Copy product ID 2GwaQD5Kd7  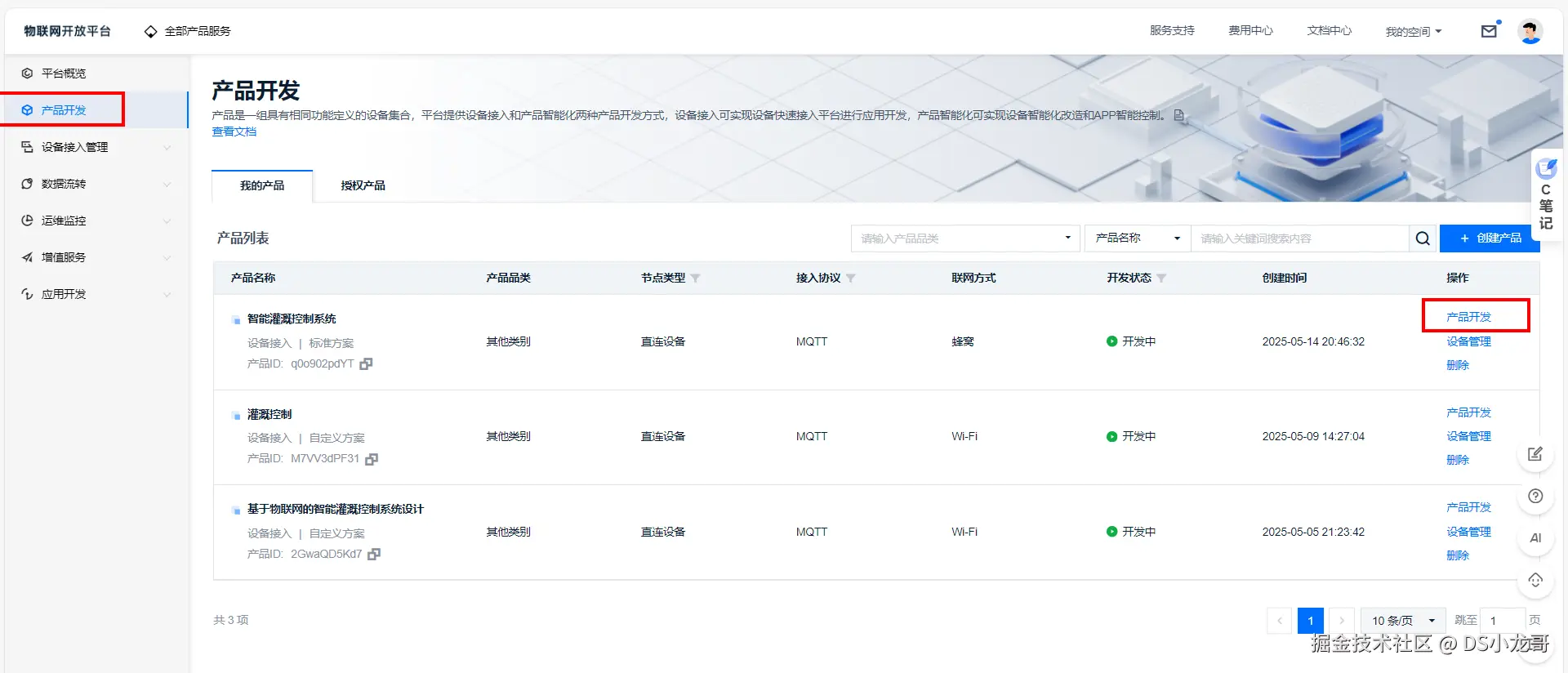[374, 555]
